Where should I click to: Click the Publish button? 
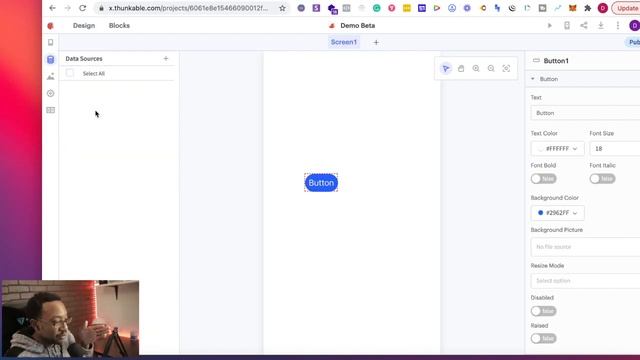(633, 42)
